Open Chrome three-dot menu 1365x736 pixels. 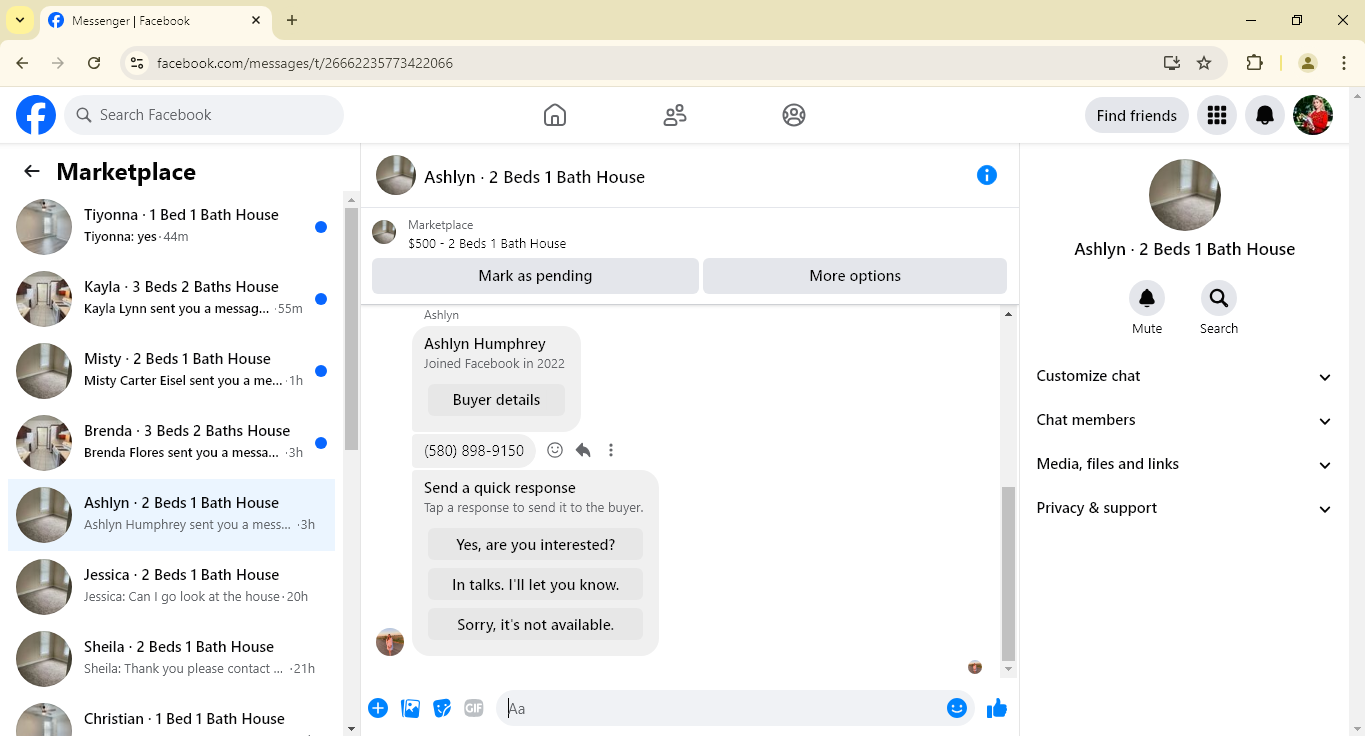click(x=1344, y=63)
